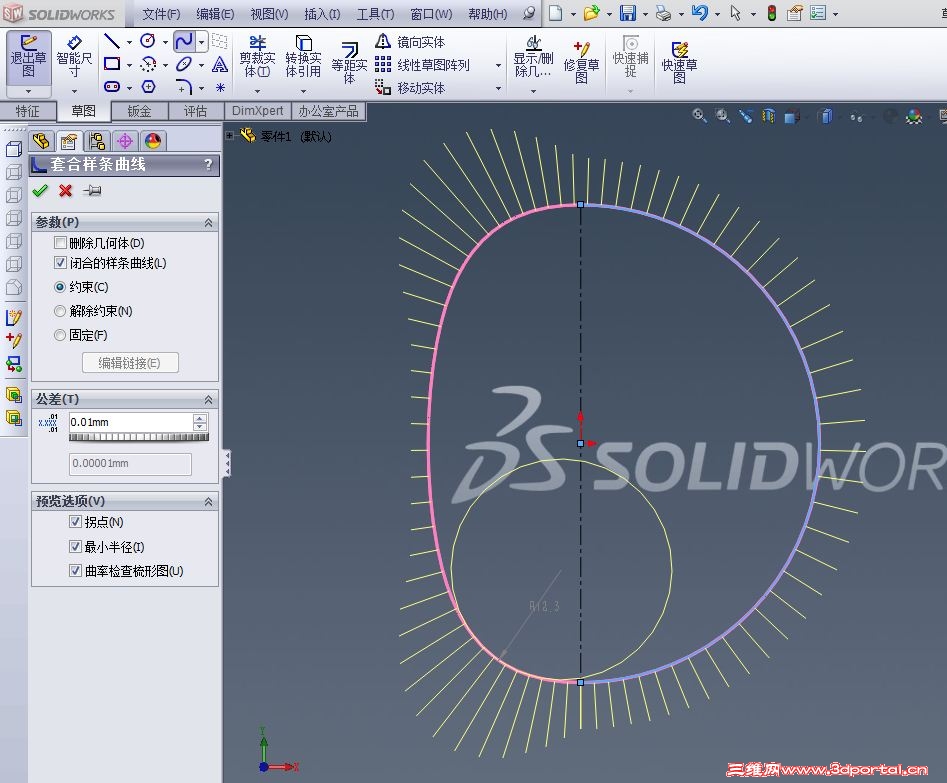Select the Spline curve tool
This screenshot has width=947, height=783.
[x=184, y=41]
